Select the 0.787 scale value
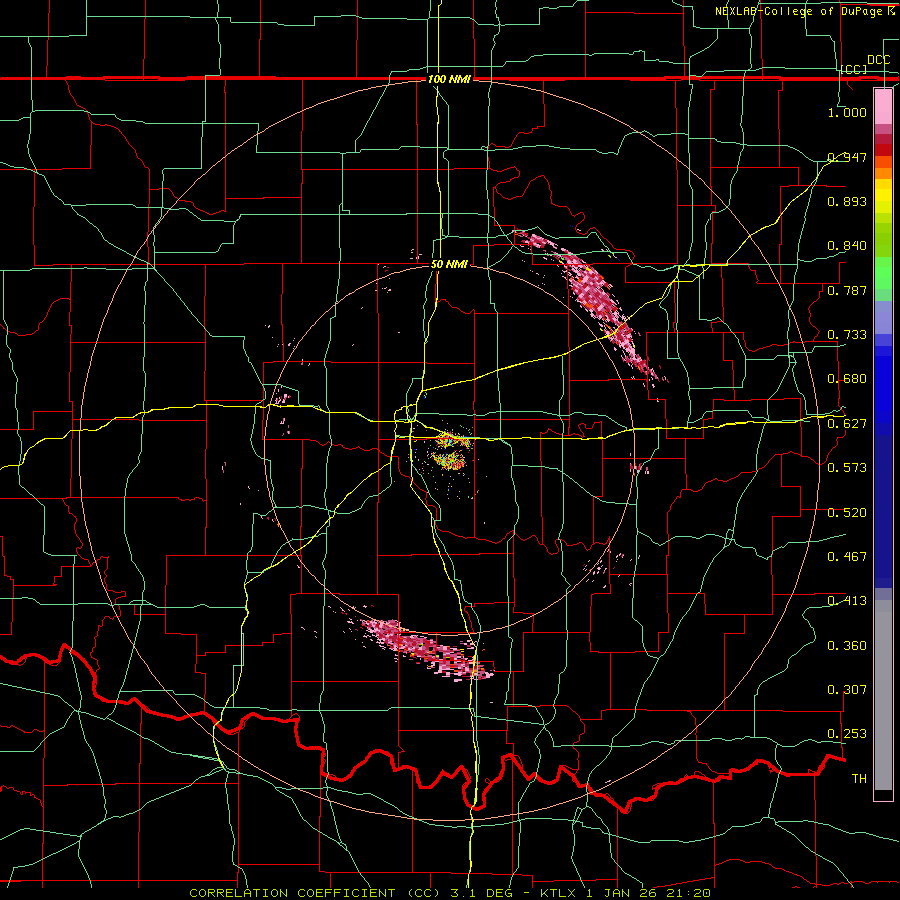Screen dimensions: 900x900 [847, 290]
